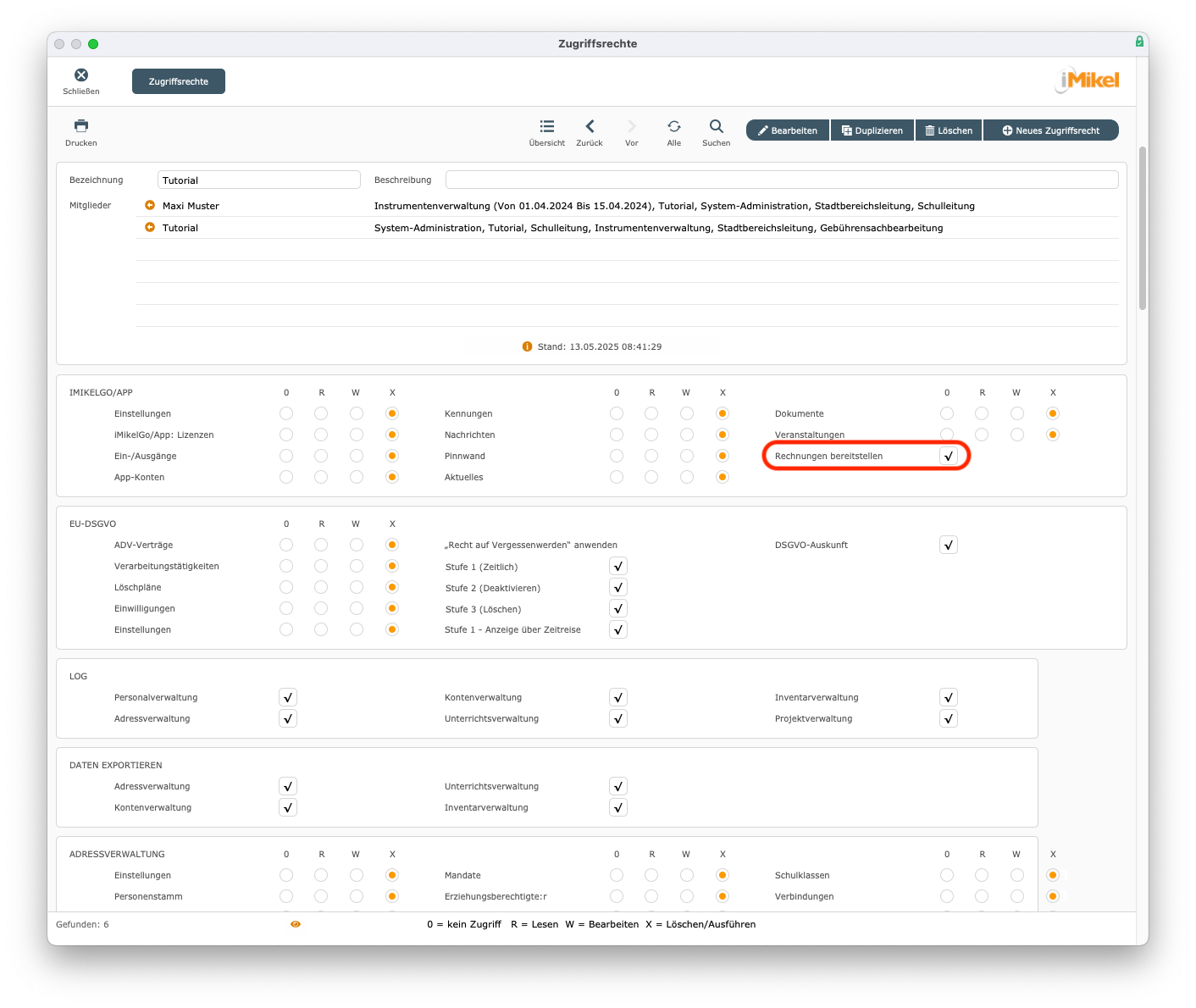Click the Alle refresh icon
The width and height of the screenshot is (1196, 1008).
click(674, 126)
